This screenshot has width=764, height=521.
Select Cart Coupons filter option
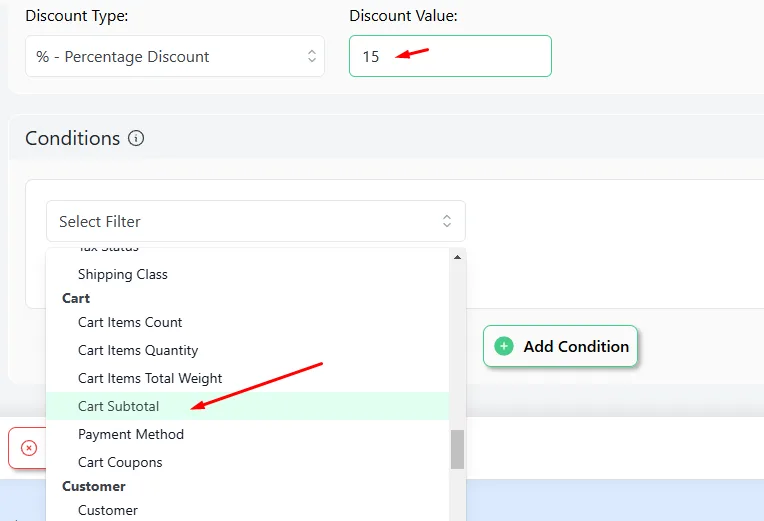(248, 462)
